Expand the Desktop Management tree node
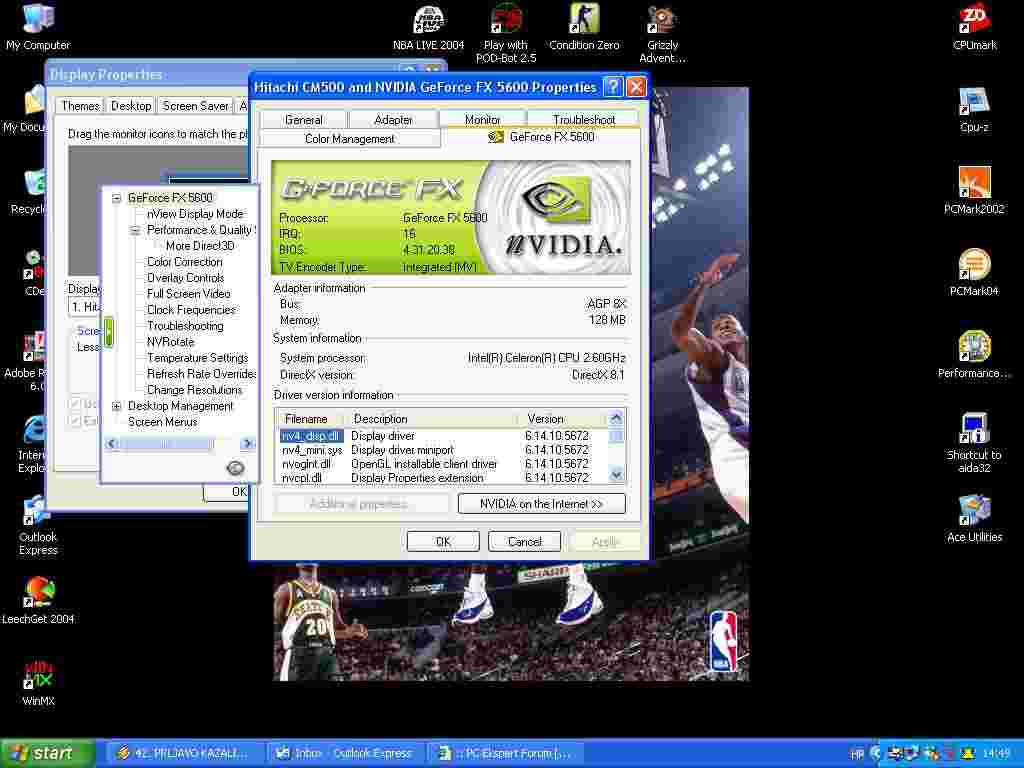This screenshot has width=1024, height=768. [x=117, y=406]
